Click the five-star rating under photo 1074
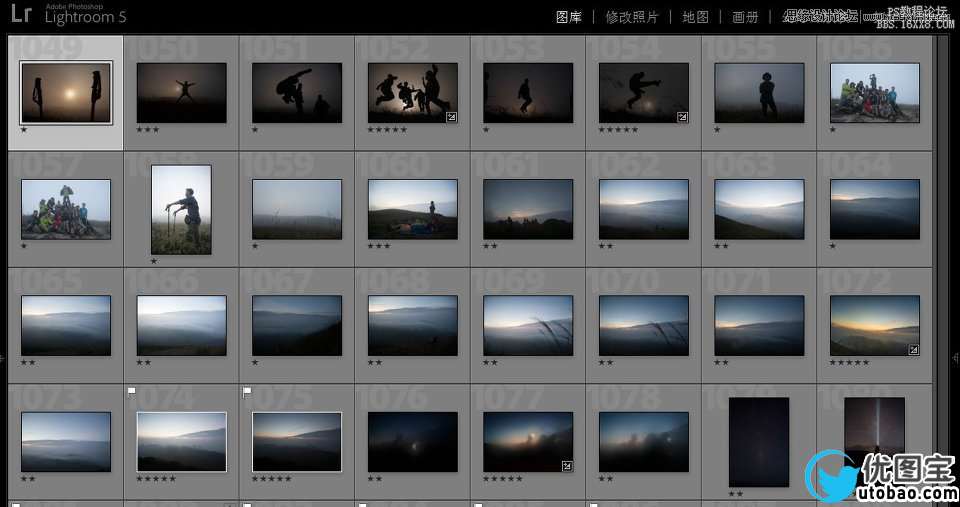Viewport: 960px width, 507px height. click(156, 480)
